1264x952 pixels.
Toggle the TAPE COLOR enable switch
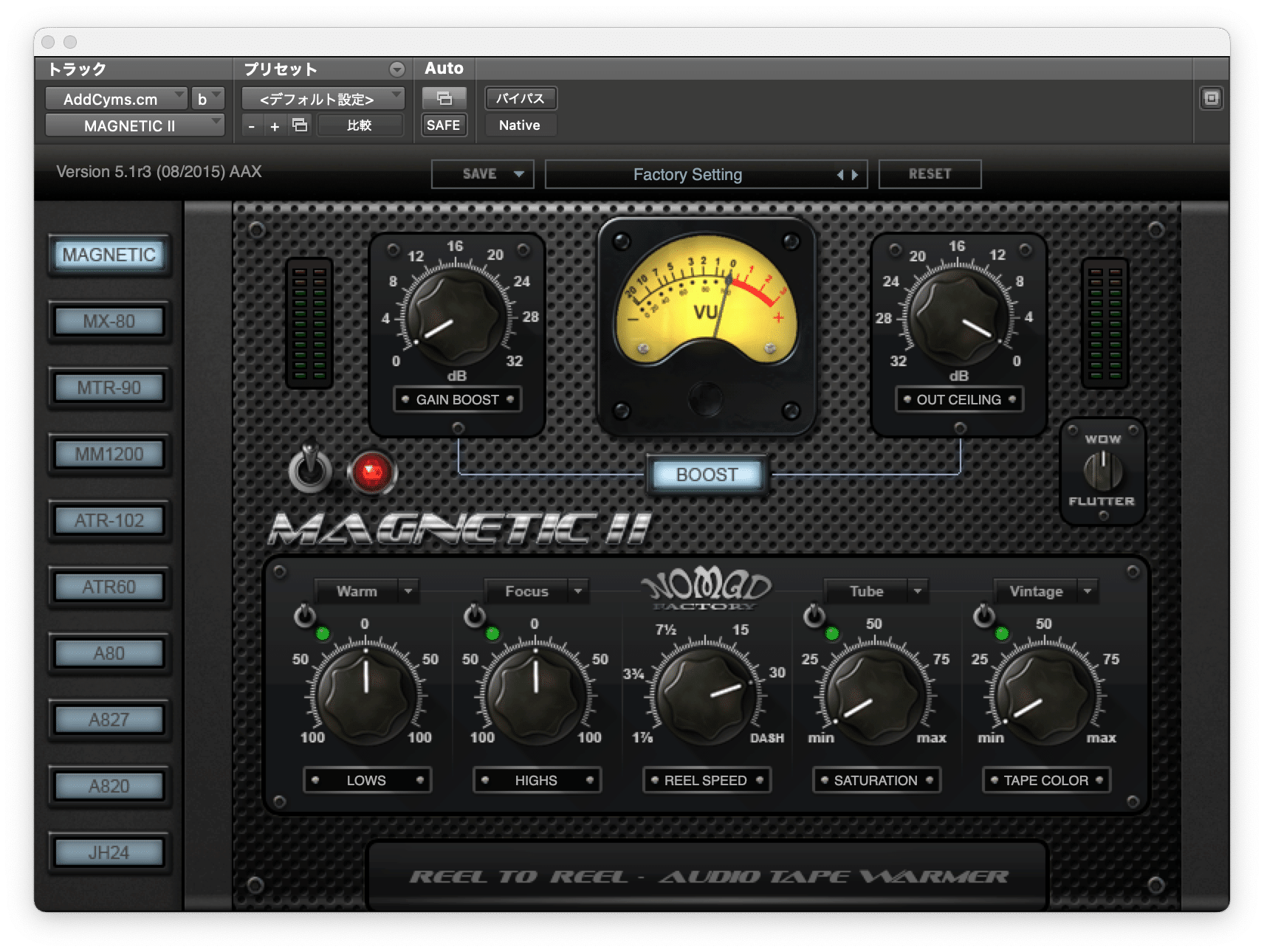click(x=983, y=615)
